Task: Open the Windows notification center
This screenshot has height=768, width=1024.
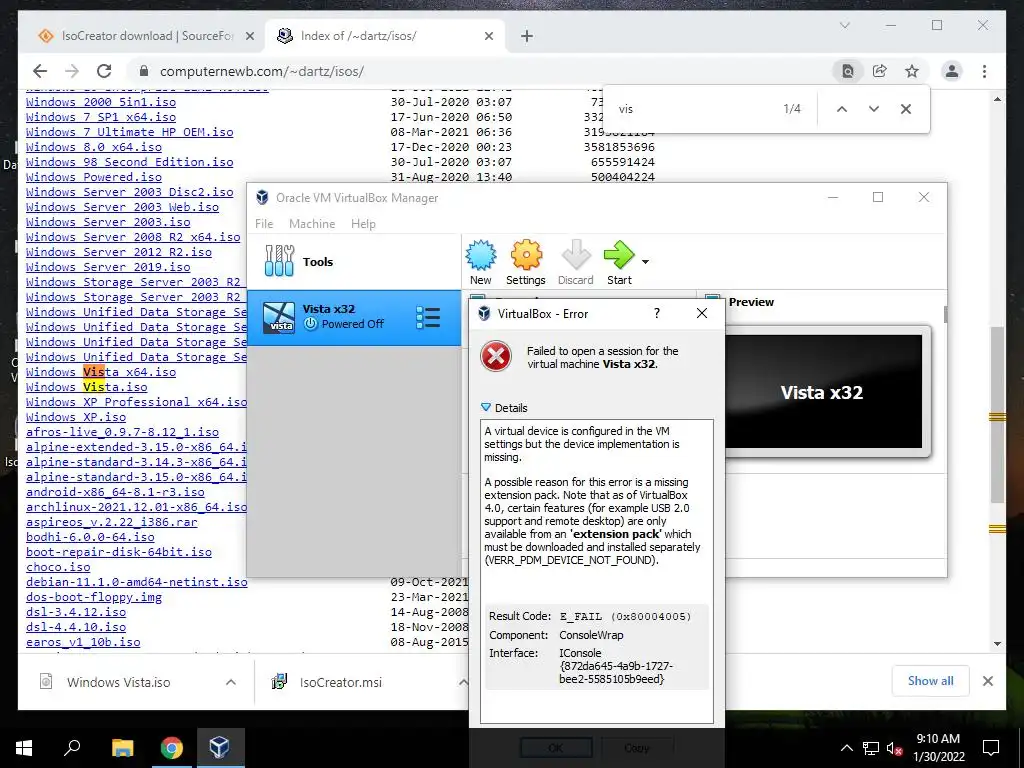Action: click(x=991, y=748)
